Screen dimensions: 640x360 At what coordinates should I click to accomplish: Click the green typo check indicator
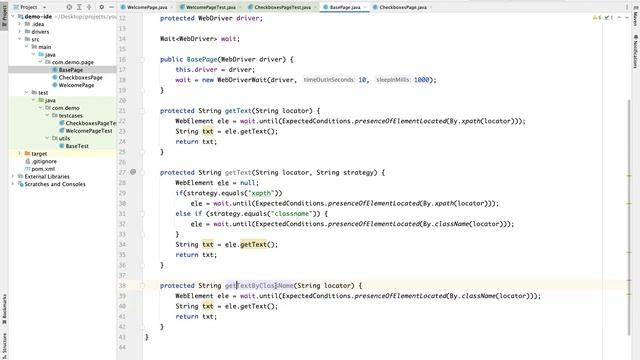click(x=609, y=18)
